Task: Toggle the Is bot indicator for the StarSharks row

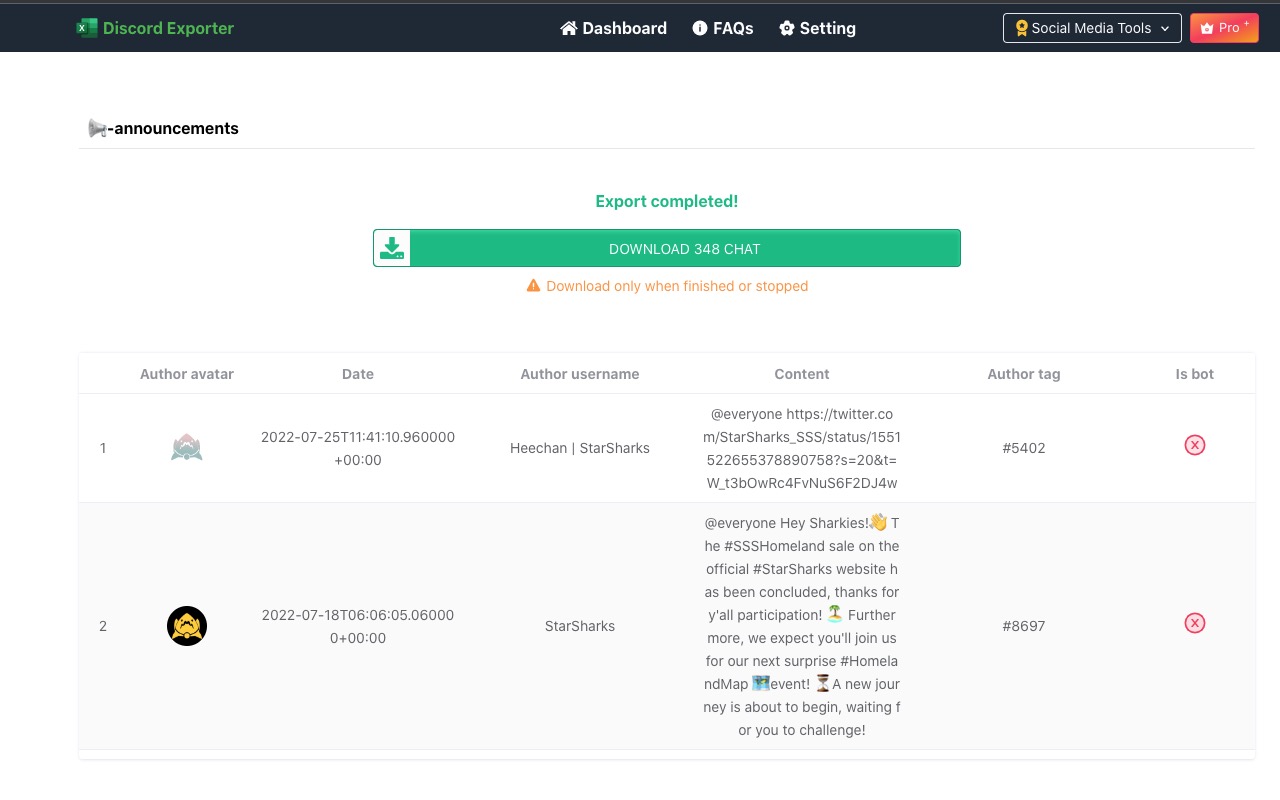Action: (1195, 623)
